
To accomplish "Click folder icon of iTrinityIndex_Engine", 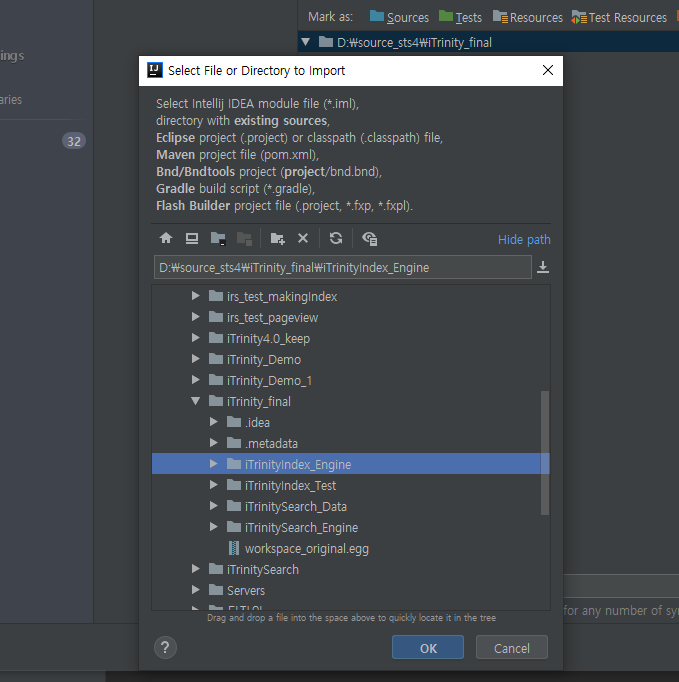I will point(234,464).
